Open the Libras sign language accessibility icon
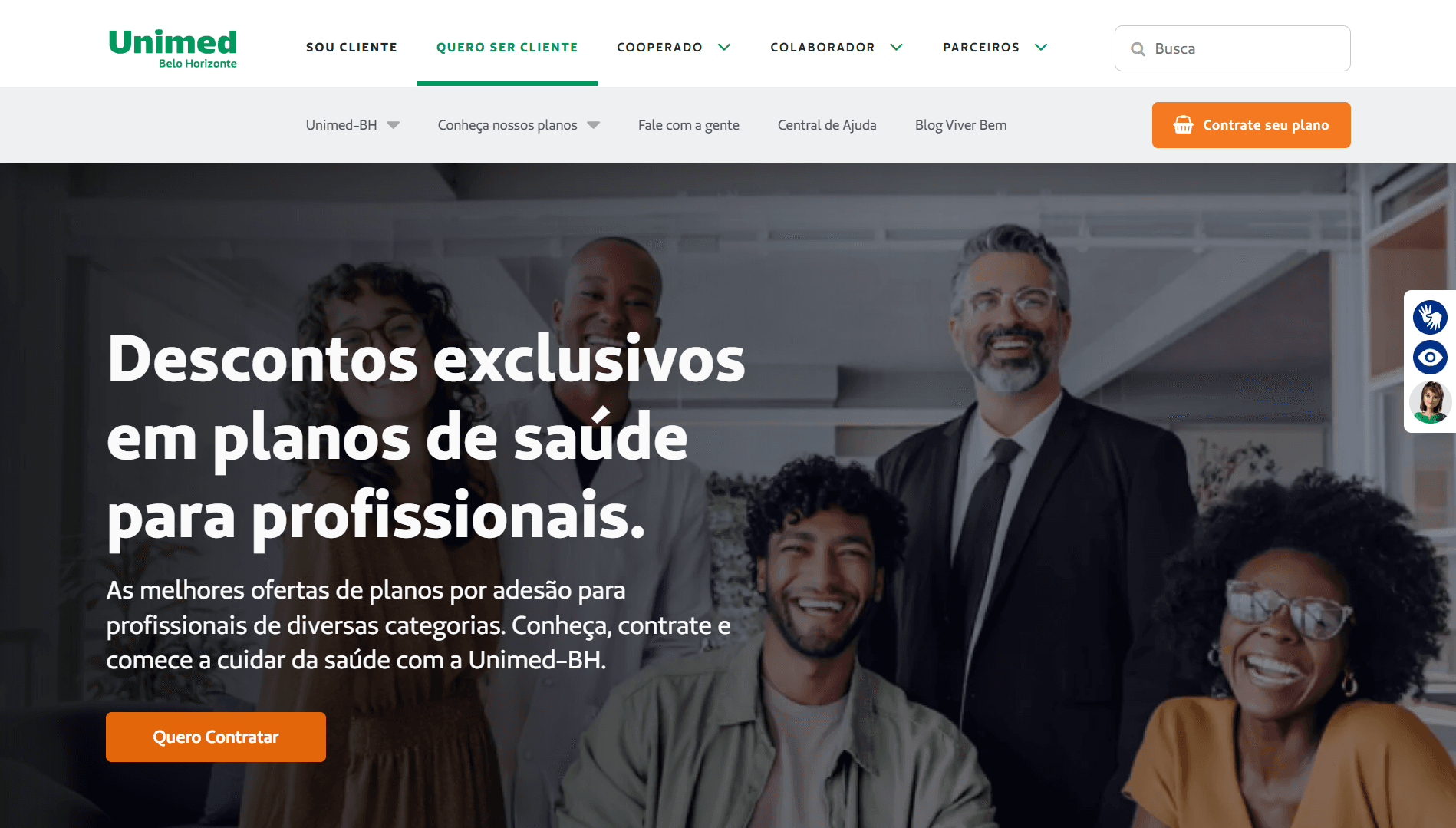 pyautogui.click(x=1430, y=317)
